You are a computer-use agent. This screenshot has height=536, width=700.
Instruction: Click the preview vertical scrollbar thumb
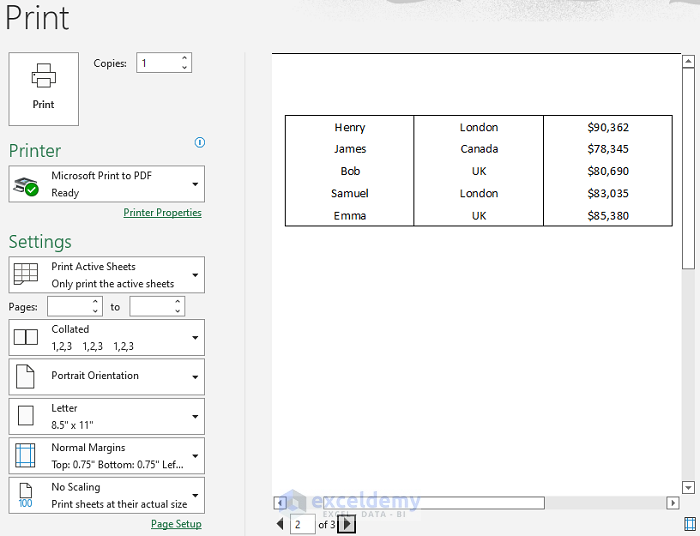click(688, 168)
